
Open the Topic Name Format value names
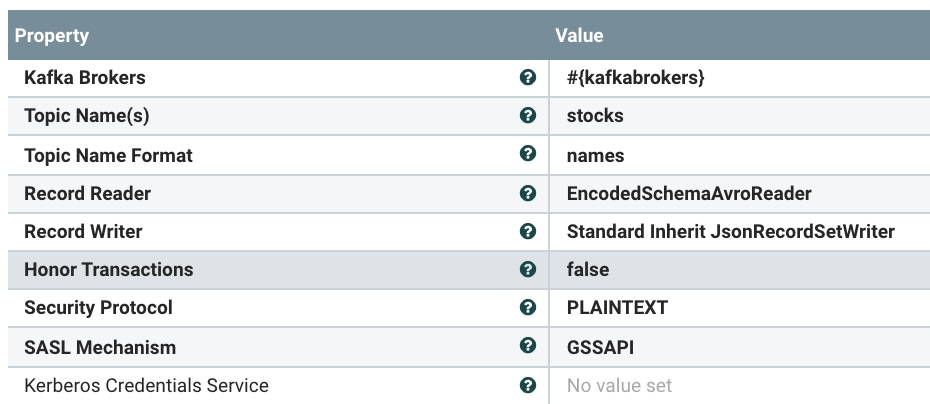[595, 155]
